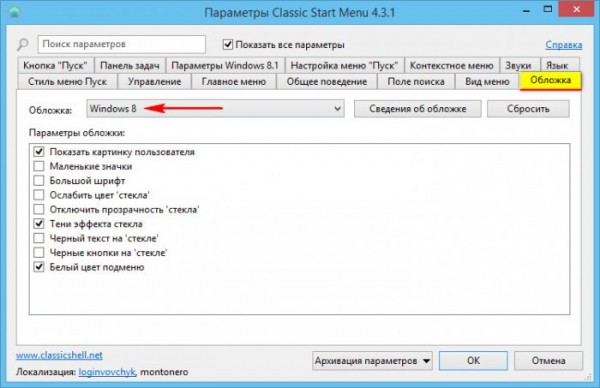Click the 'Отмена' cancel button
This screenshot has width=600, height=388.
coord(548,361)
